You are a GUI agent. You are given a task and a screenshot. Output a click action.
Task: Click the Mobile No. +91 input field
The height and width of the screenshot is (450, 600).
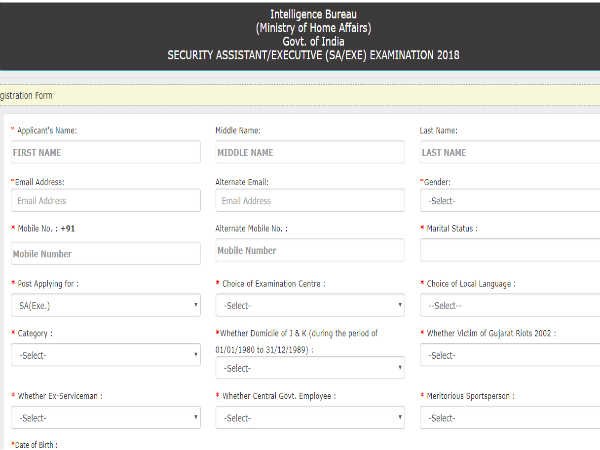pyautogui.click(x=106, y=253)
